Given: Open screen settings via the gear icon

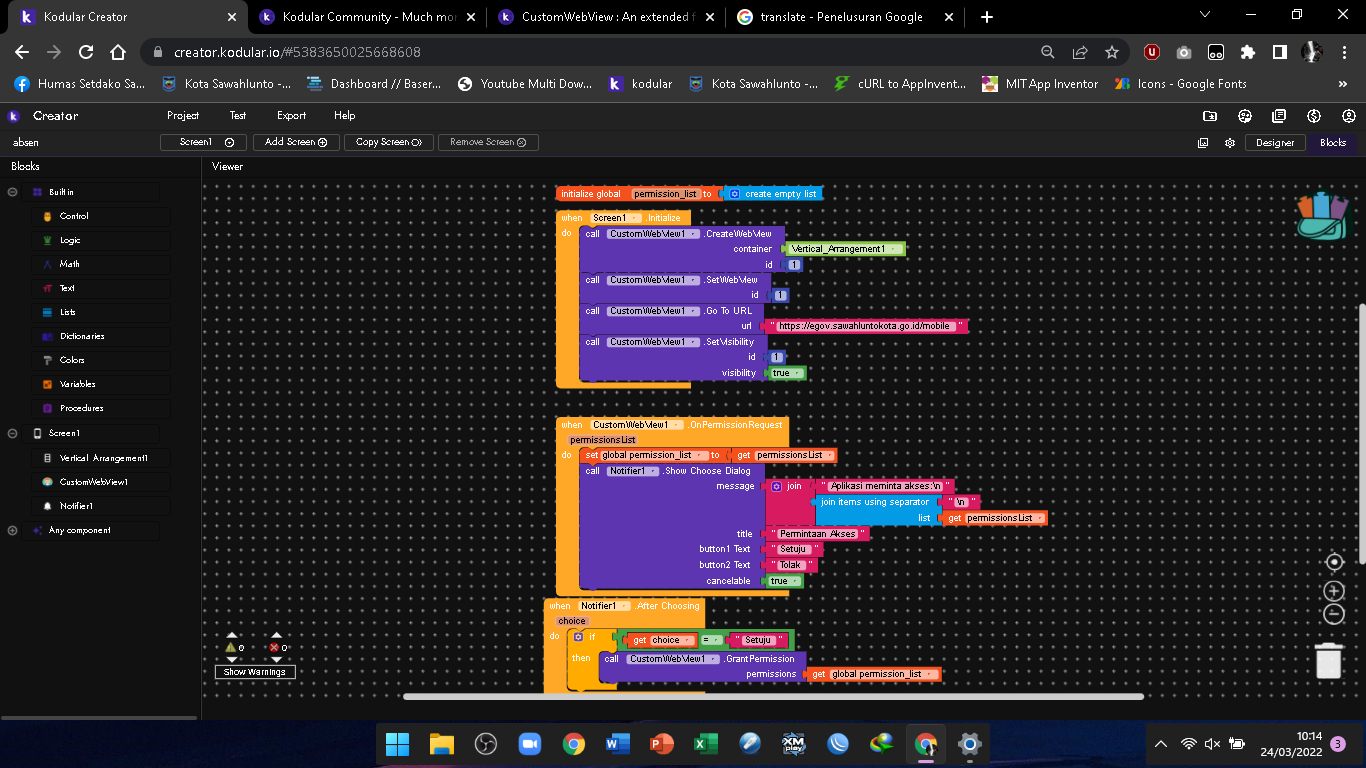Looking at the screenshot, I should (1229, 142).
